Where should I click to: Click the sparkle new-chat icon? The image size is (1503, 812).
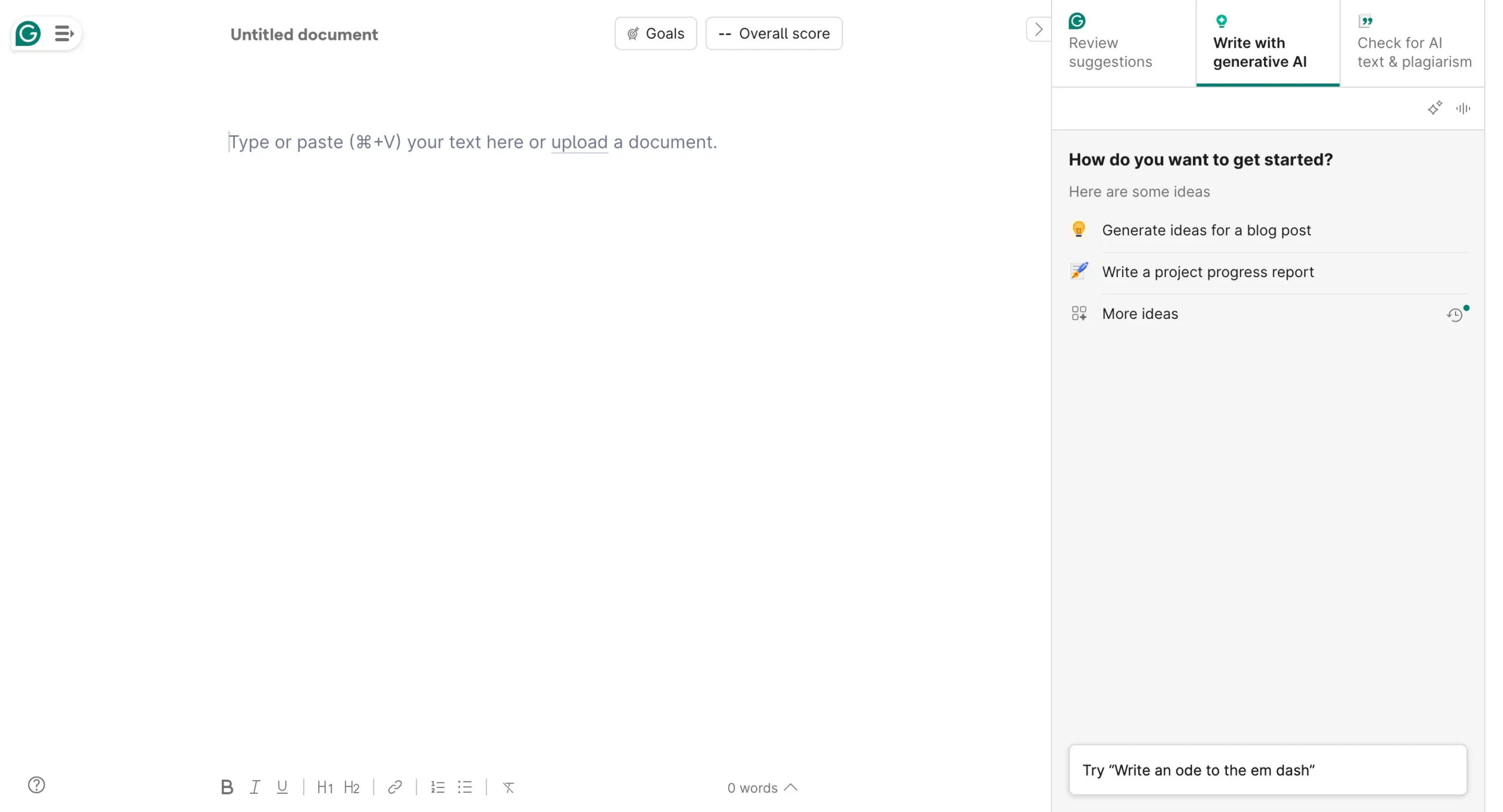[x=1434, y=108]
